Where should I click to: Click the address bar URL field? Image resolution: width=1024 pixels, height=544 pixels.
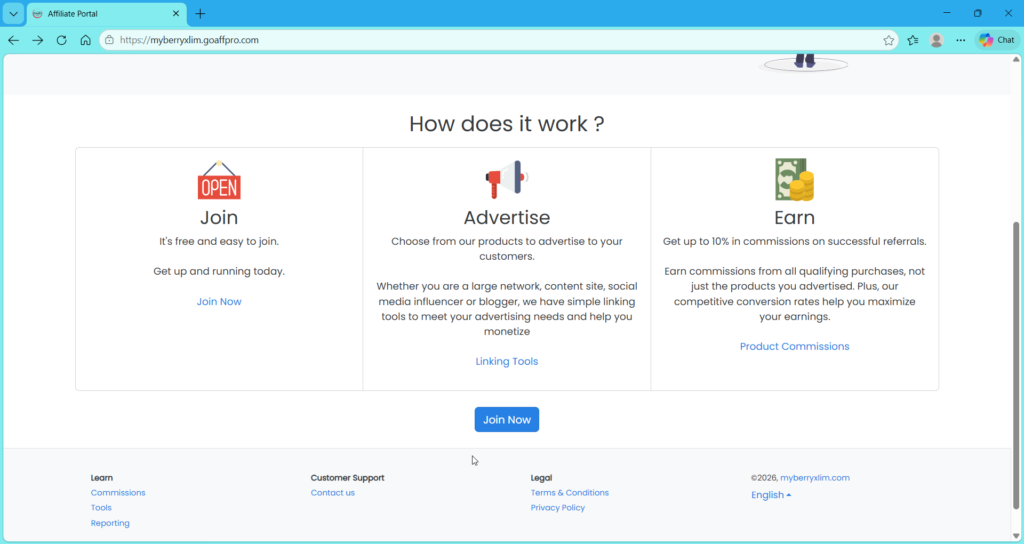tap(490, 40)
